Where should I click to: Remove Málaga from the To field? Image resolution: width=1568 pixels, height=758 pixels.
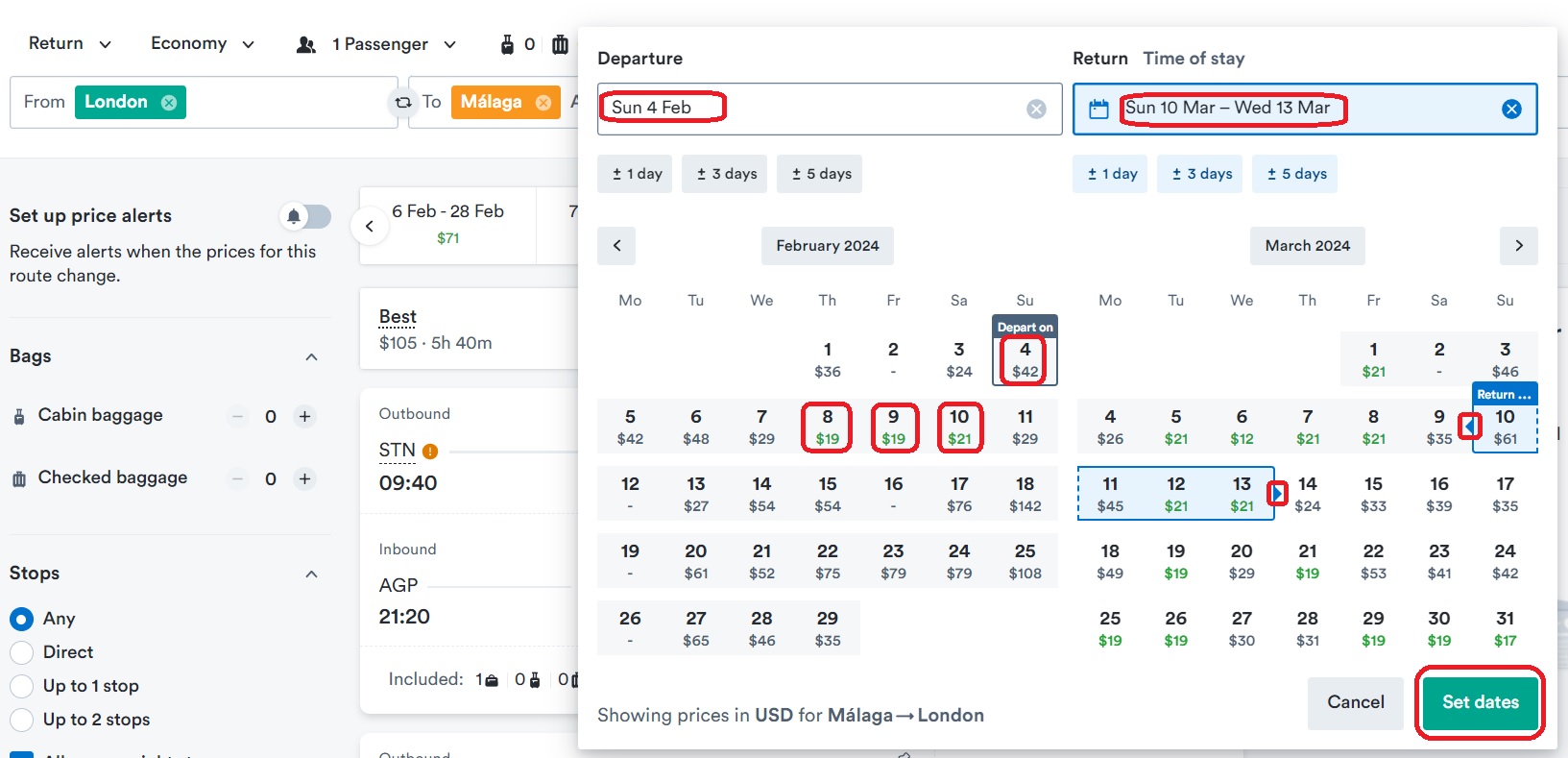click(543, 103)
